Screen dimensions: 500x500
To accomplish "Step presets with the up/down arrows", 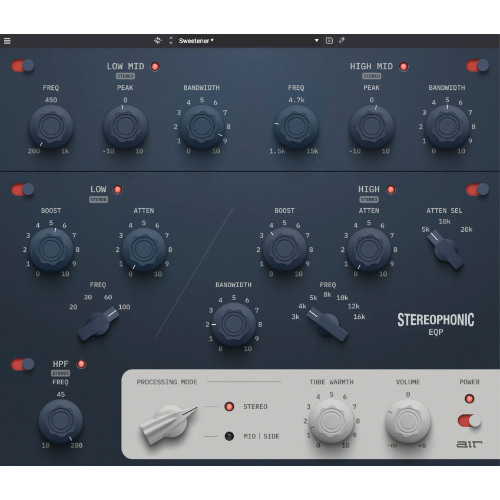I will pyautogui.click(x=171, y=41).
